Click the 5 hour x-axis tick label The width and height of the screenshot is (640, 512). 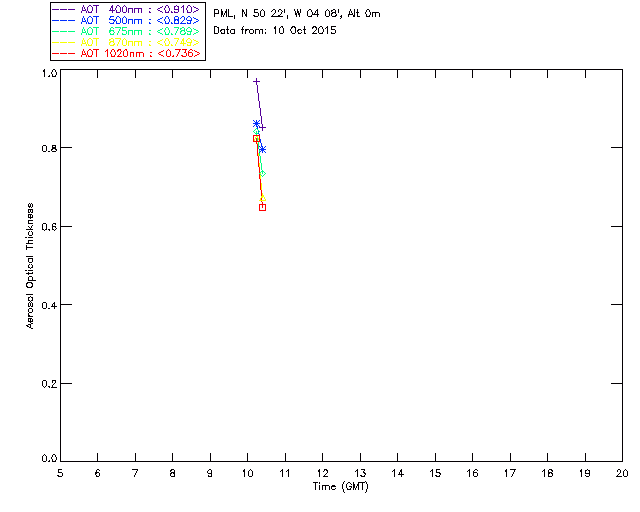pyautogui.click(x=60, y=473)
